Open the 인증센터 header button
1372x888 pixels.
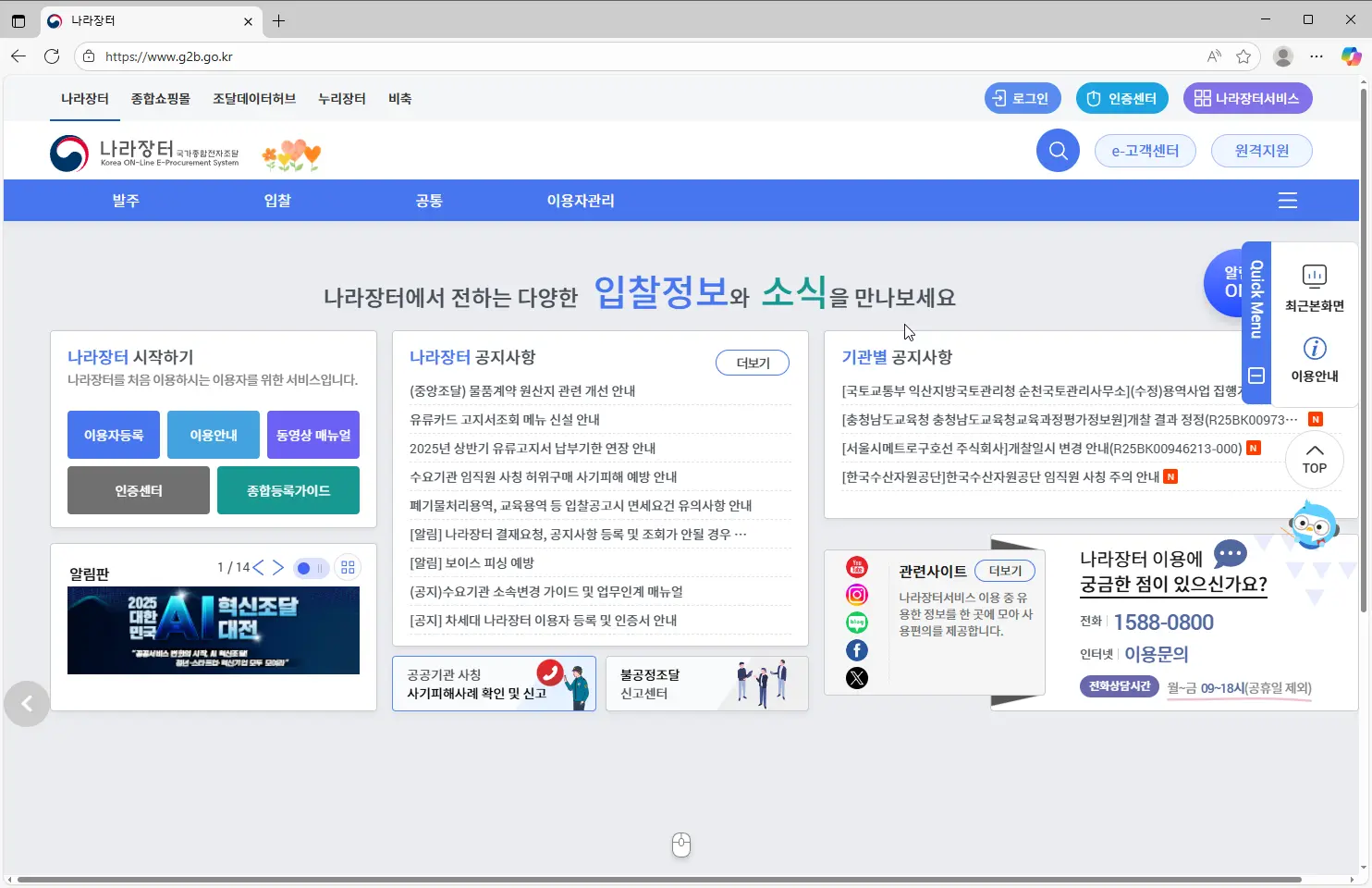click(x=1122, y=99)
